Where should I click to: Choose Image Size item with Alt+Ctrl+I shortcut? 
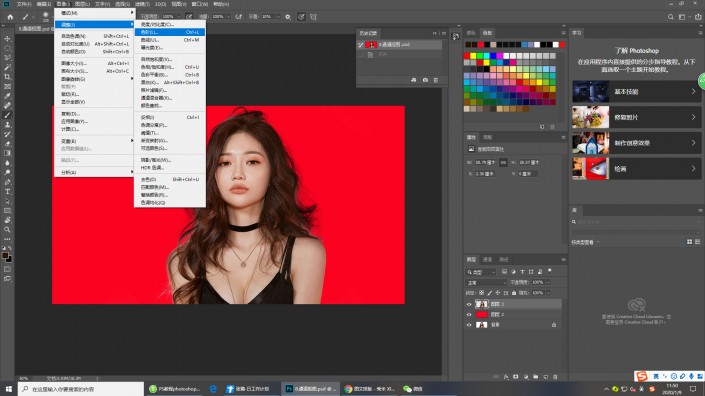point(94,63)
